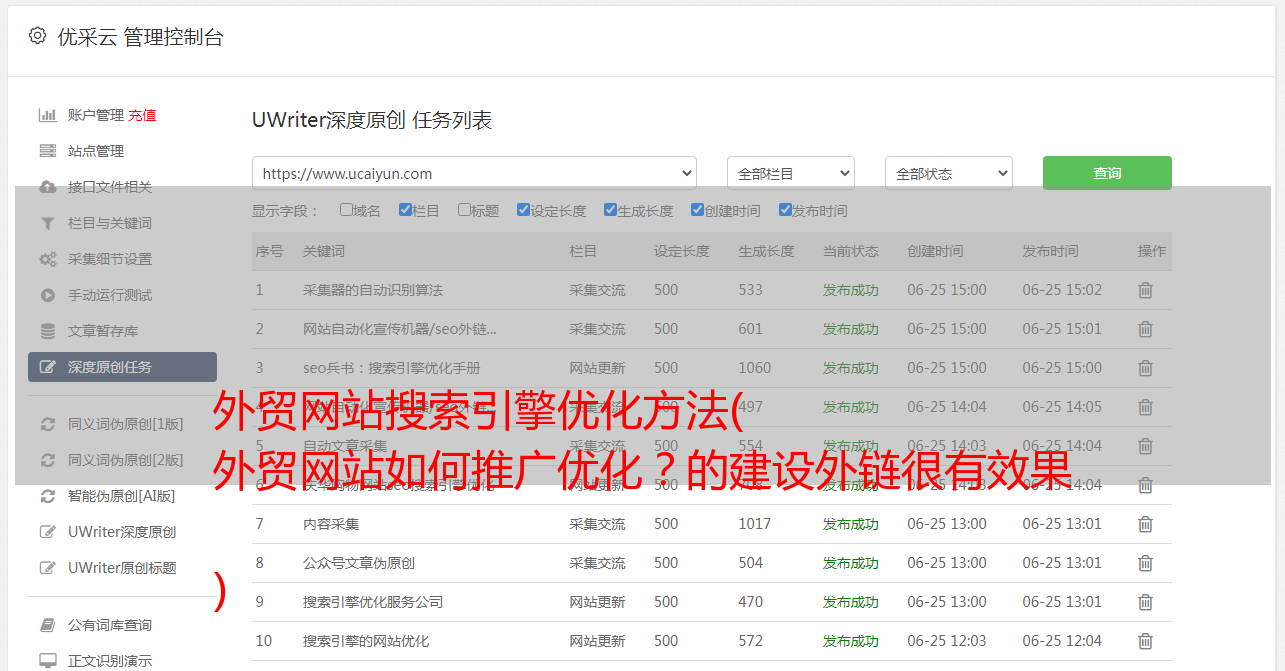Screen dimensions: 1285x671
Task: Delete the task 公众号文章伪原创
Action: pos(1146,563)
